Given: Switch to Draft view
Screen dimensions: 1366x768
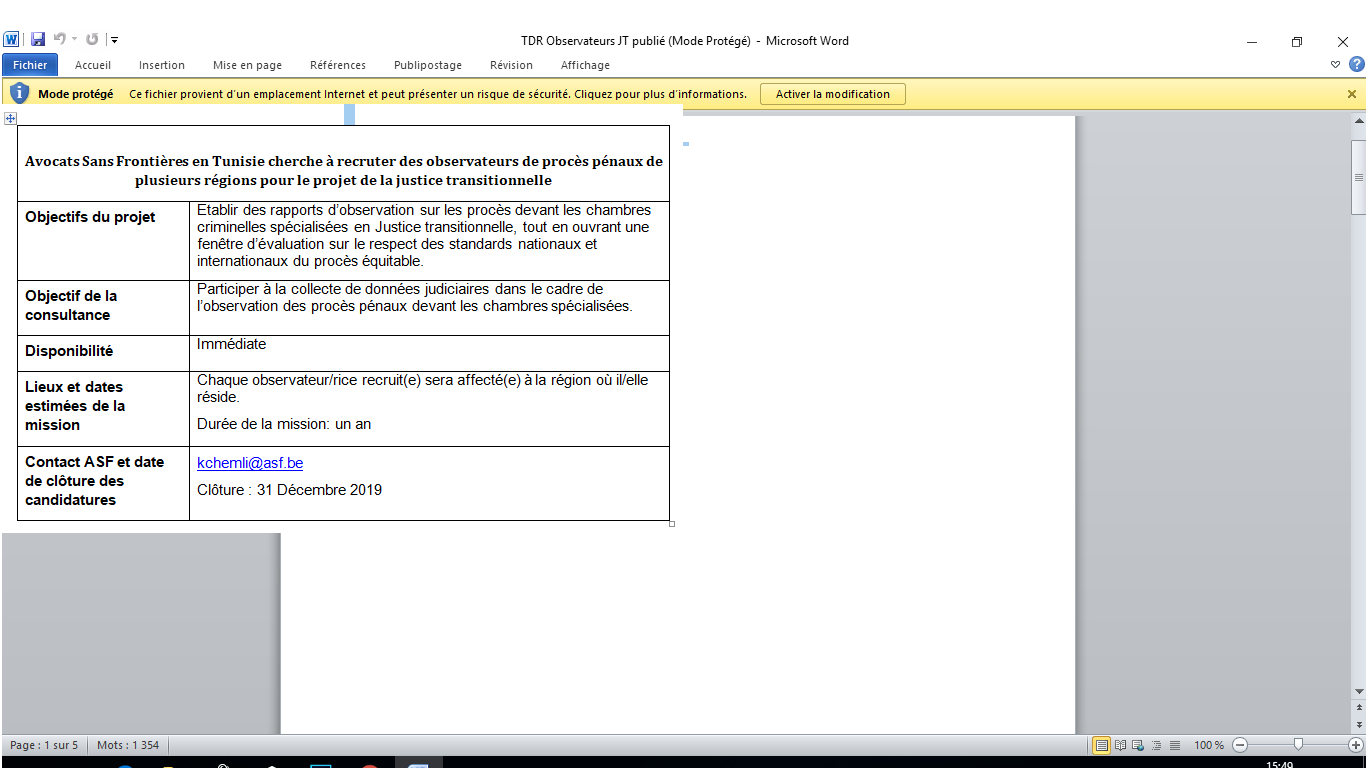Looking at the screenshot, I should [x=1175, y=745].
